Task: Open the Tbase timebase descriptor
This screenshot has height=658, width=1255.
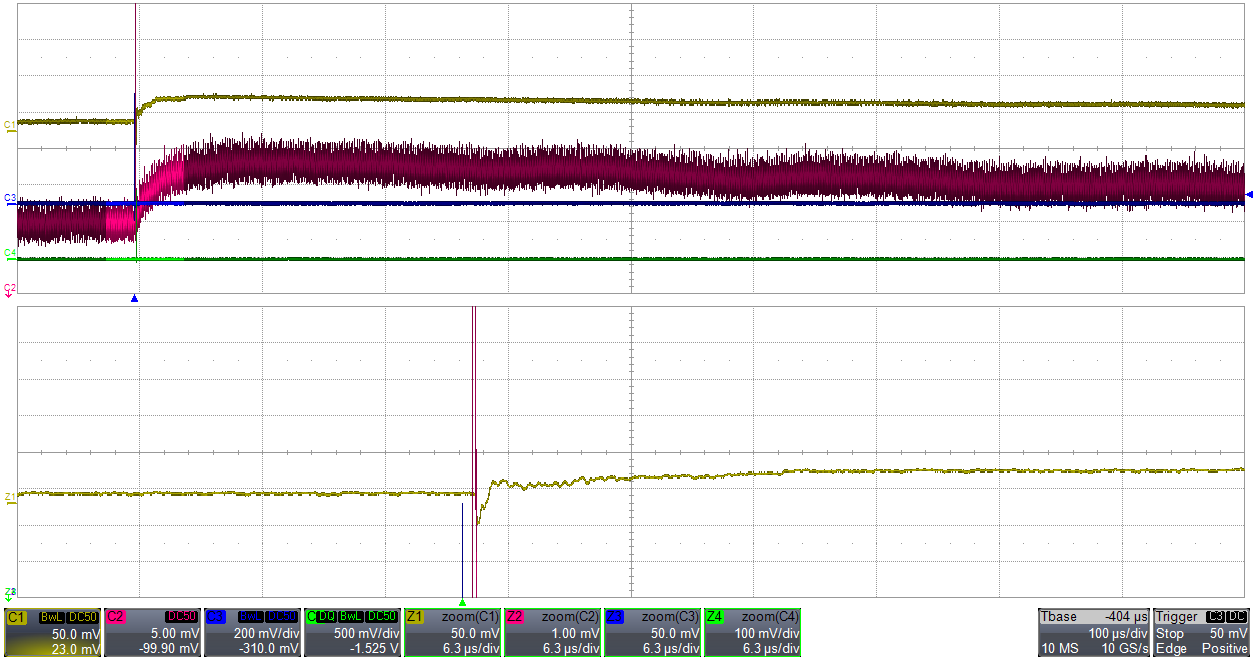Action: click(x=1094, y=632)
